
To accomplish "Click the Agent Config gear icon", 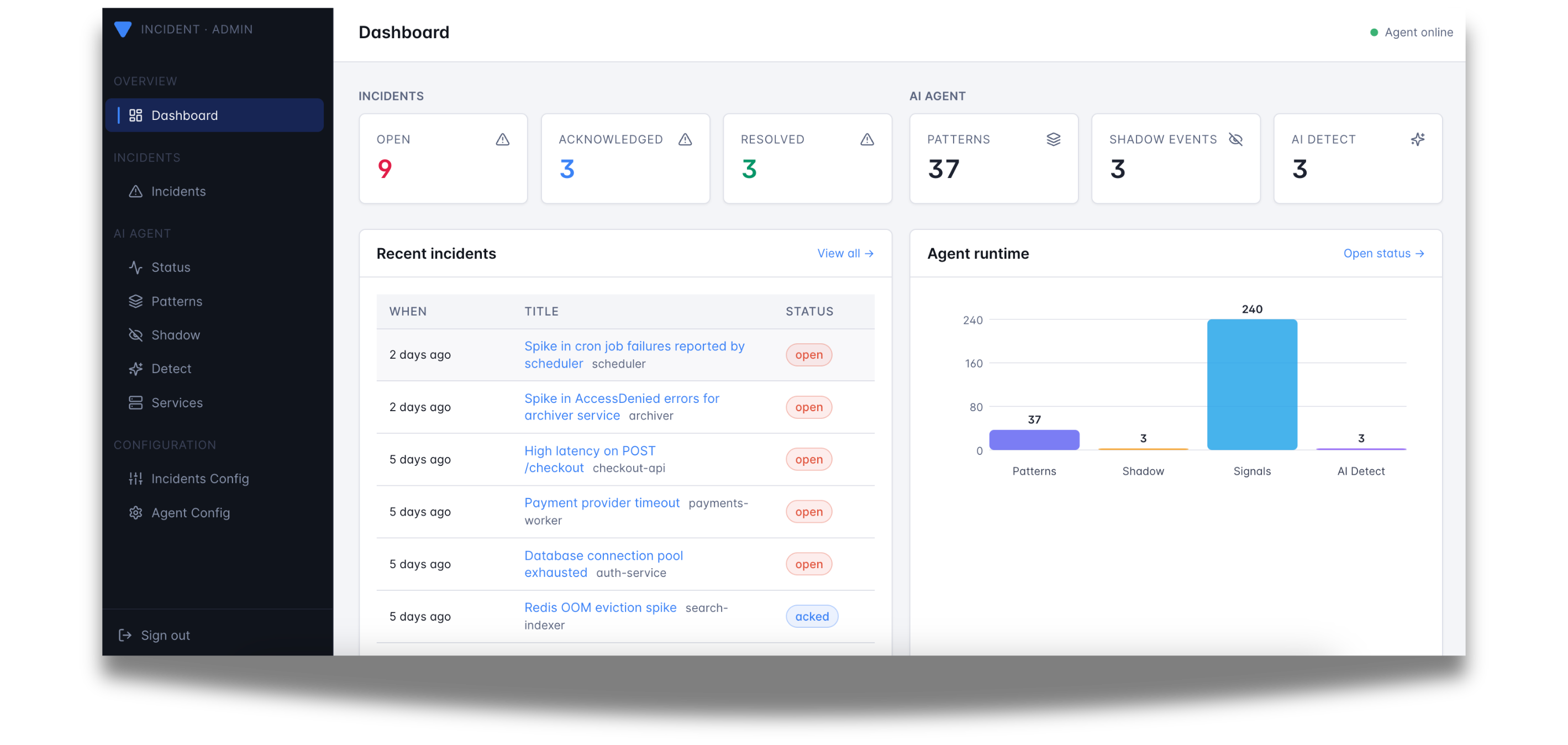I will click(x=136, y=512).
